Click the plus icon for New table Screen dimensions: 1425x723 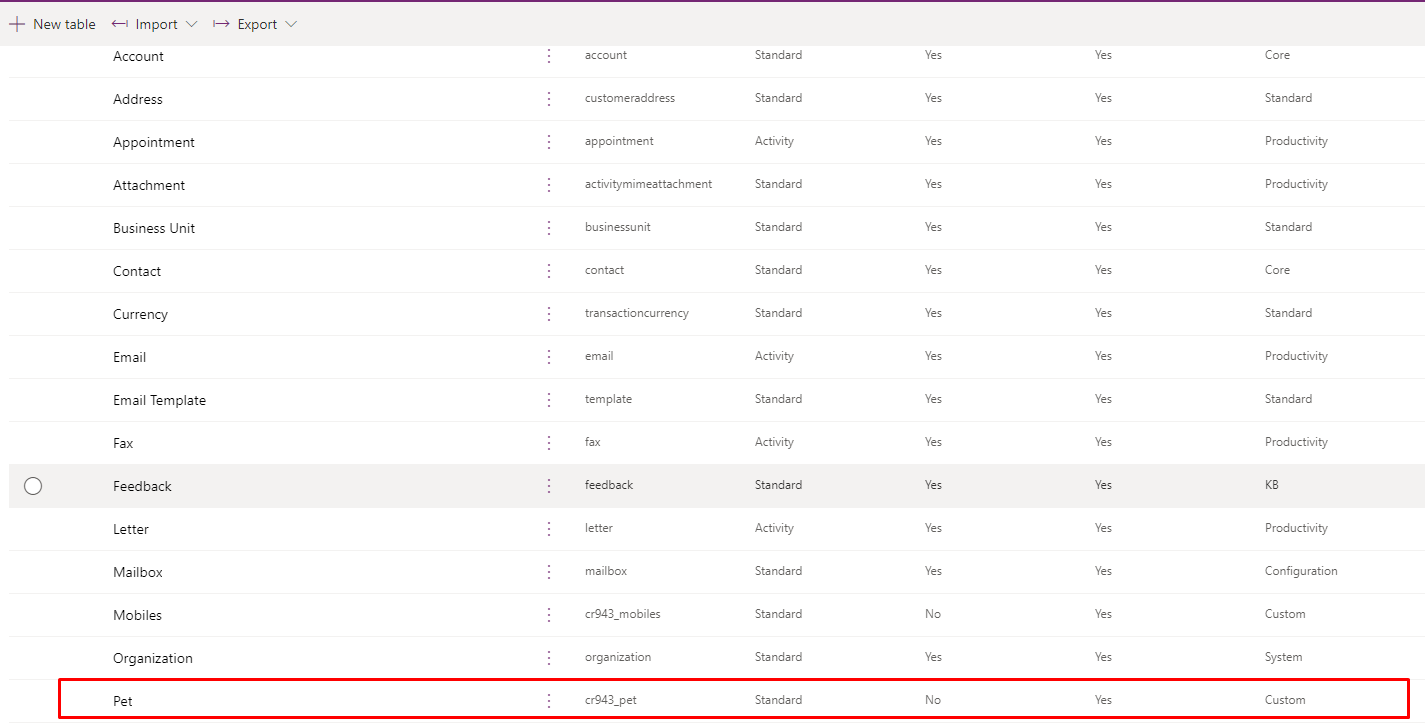point(17,24)
